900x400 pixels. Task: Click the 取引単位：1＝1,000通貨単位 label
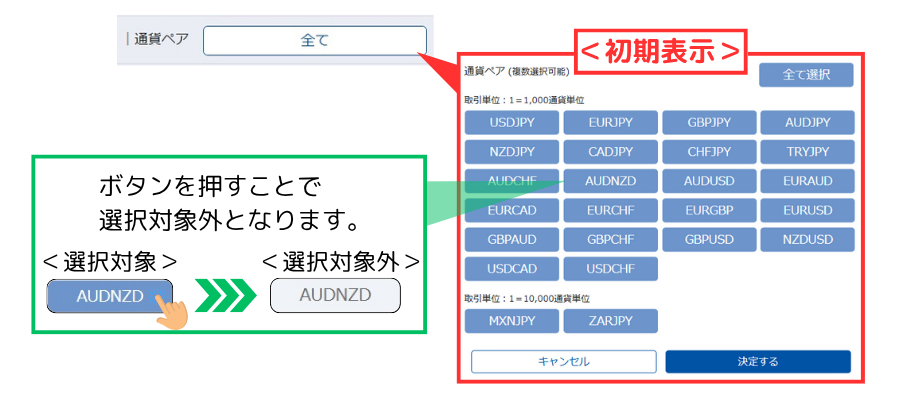524,100
